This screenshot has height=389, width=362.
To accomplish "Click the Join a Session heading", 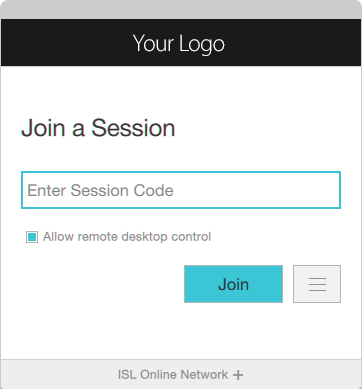I will click(98, 128).
